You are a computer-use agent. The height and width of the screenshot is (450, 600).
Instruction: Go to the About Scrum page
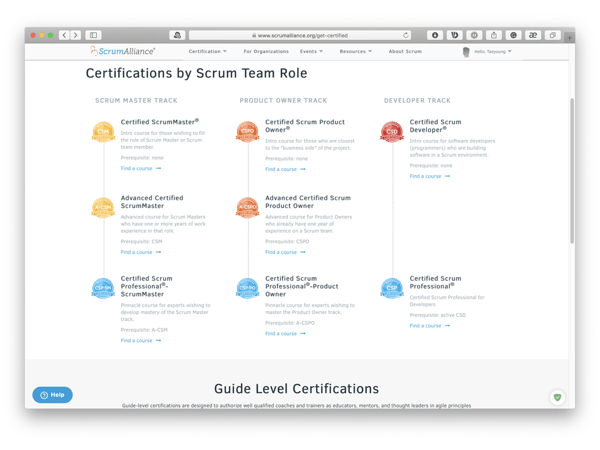pyautogui.click(x=405, y=51)
